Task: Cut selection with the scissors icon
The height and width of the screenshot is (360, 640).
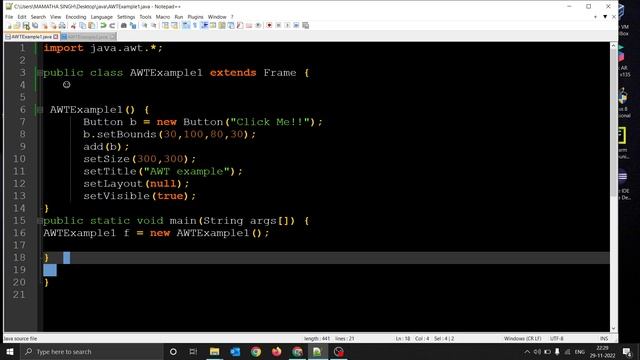Action: [x=73, y=25]
